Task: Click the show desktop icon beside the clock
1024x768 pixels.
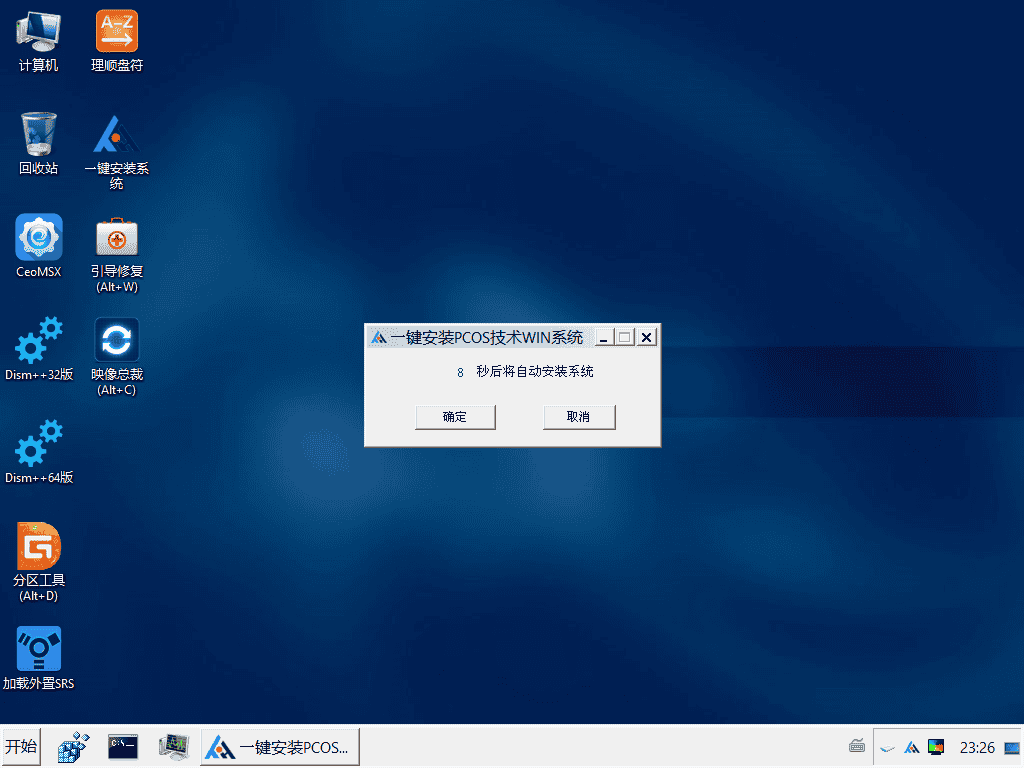Action: click(x=1012, y=747)
